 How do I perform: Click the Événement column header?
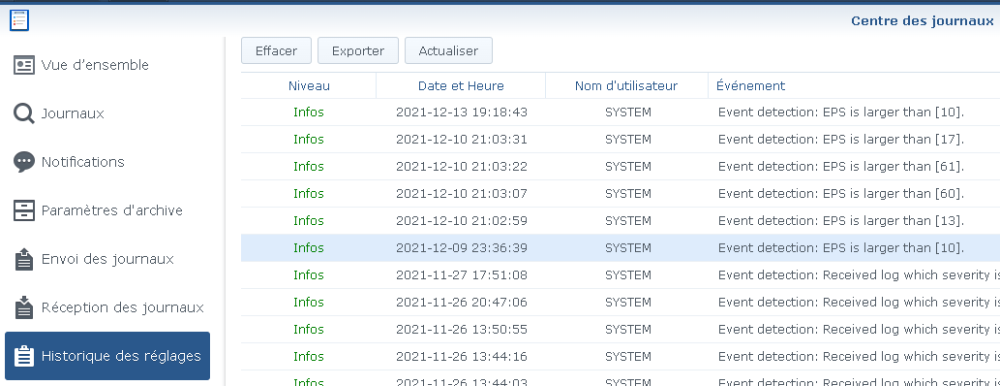pos(854,85)
